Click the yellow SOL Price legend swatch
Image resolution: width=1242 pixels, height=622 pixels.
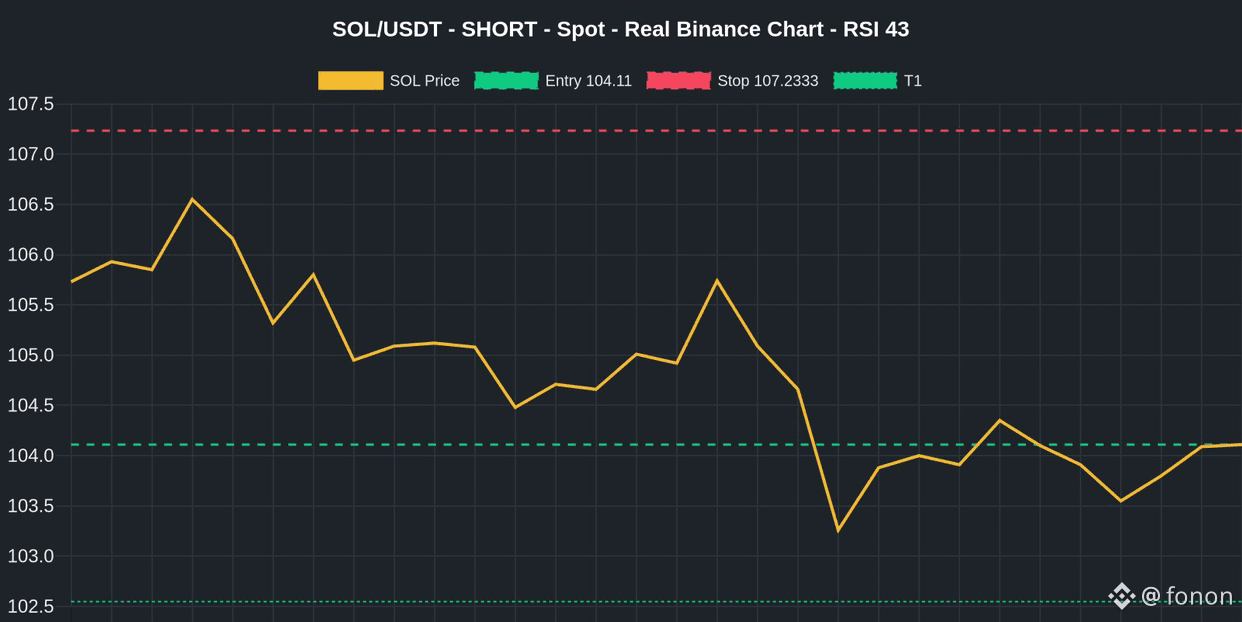[x=350, y=81]
